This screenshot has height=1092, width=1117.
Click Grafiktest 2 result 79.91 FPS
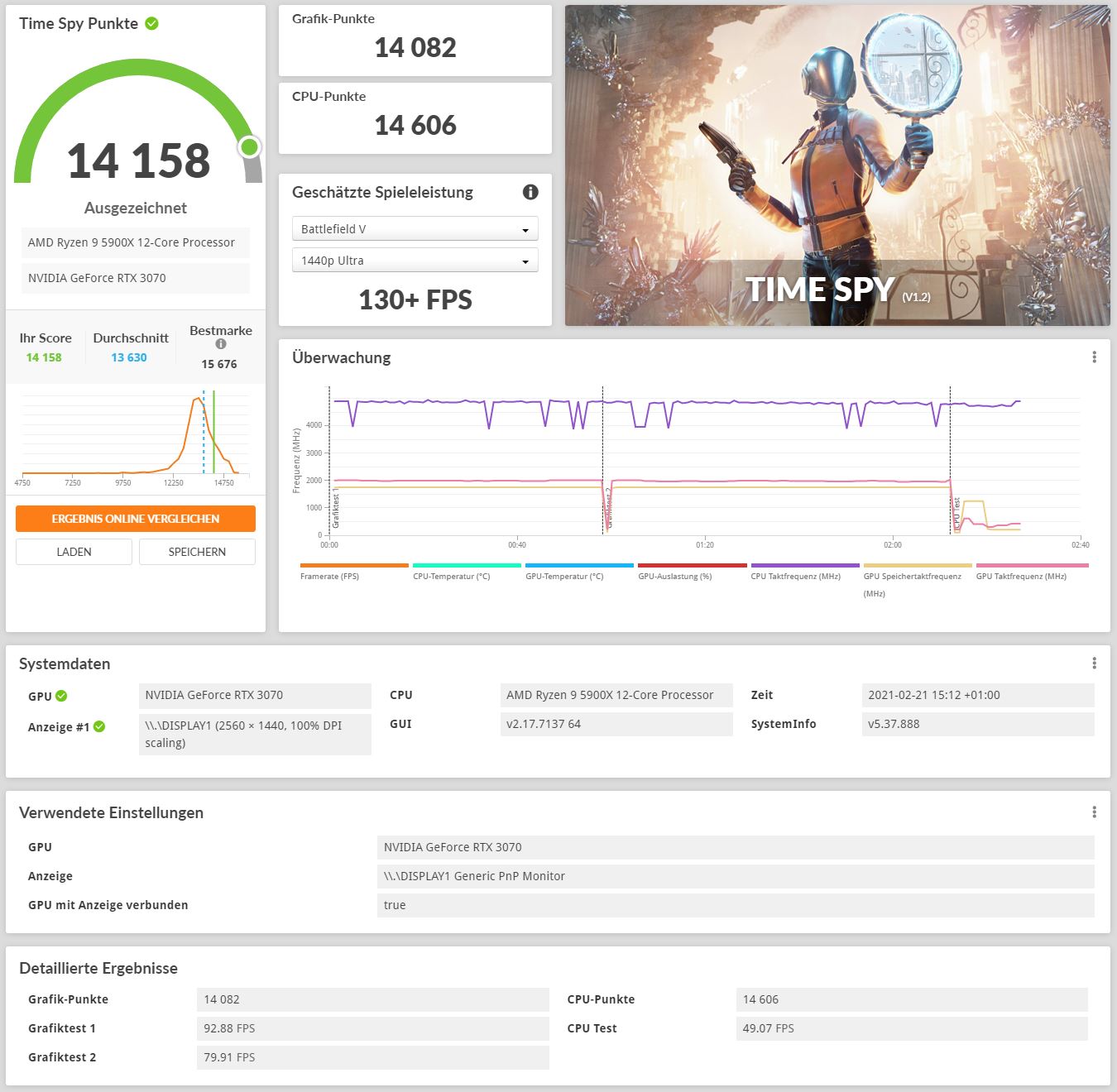tap(373, 1057)
